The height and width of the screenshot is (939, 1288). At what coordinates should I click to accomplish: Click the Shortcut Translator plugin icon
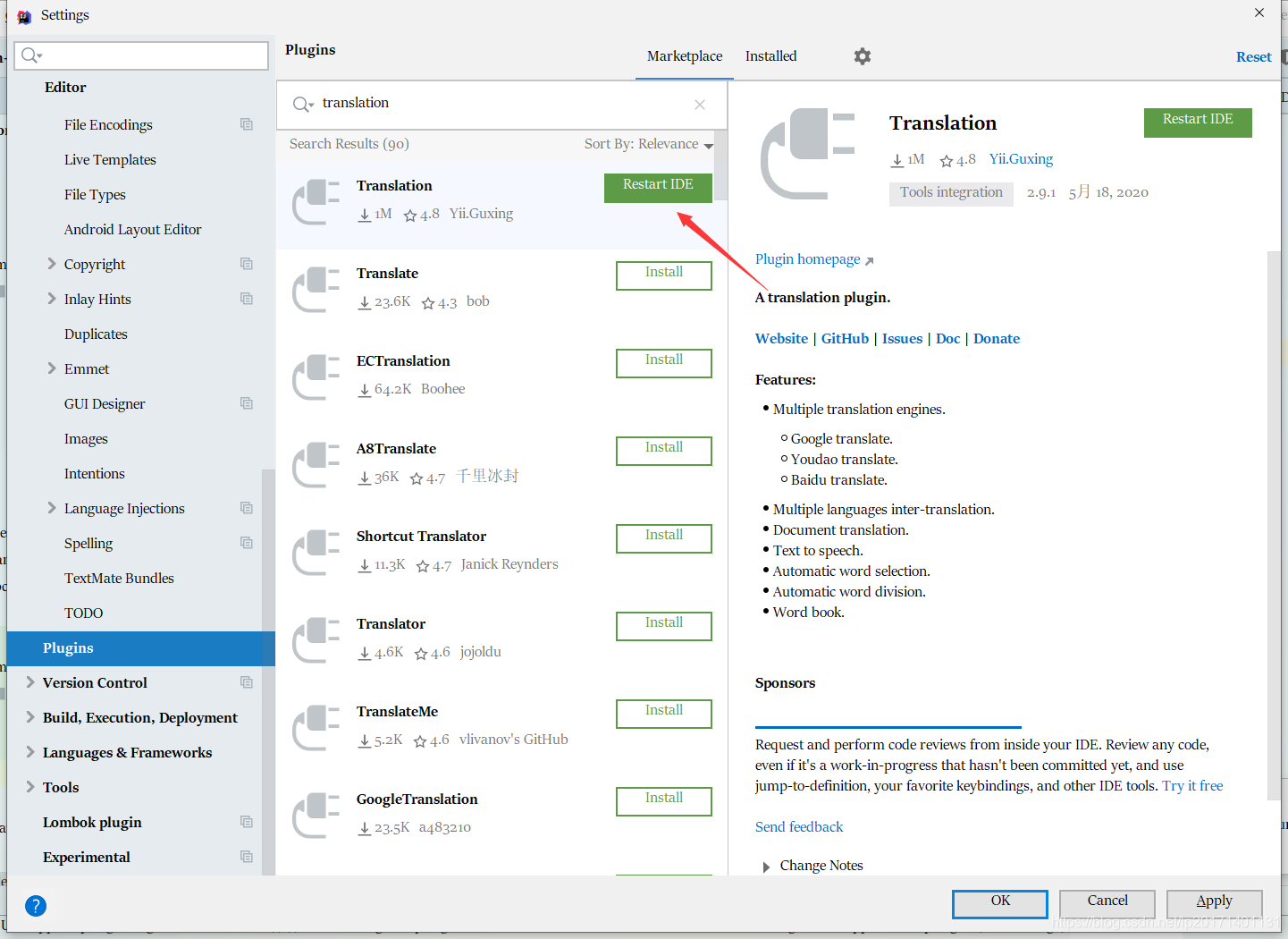[316, 553]
